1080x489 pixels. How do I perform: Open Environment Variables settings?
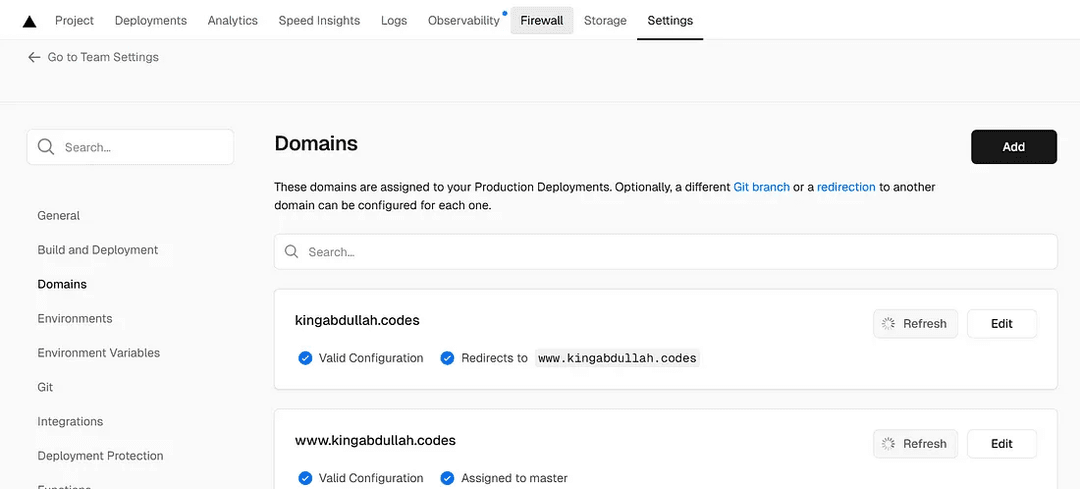click(x=98, y=353)
